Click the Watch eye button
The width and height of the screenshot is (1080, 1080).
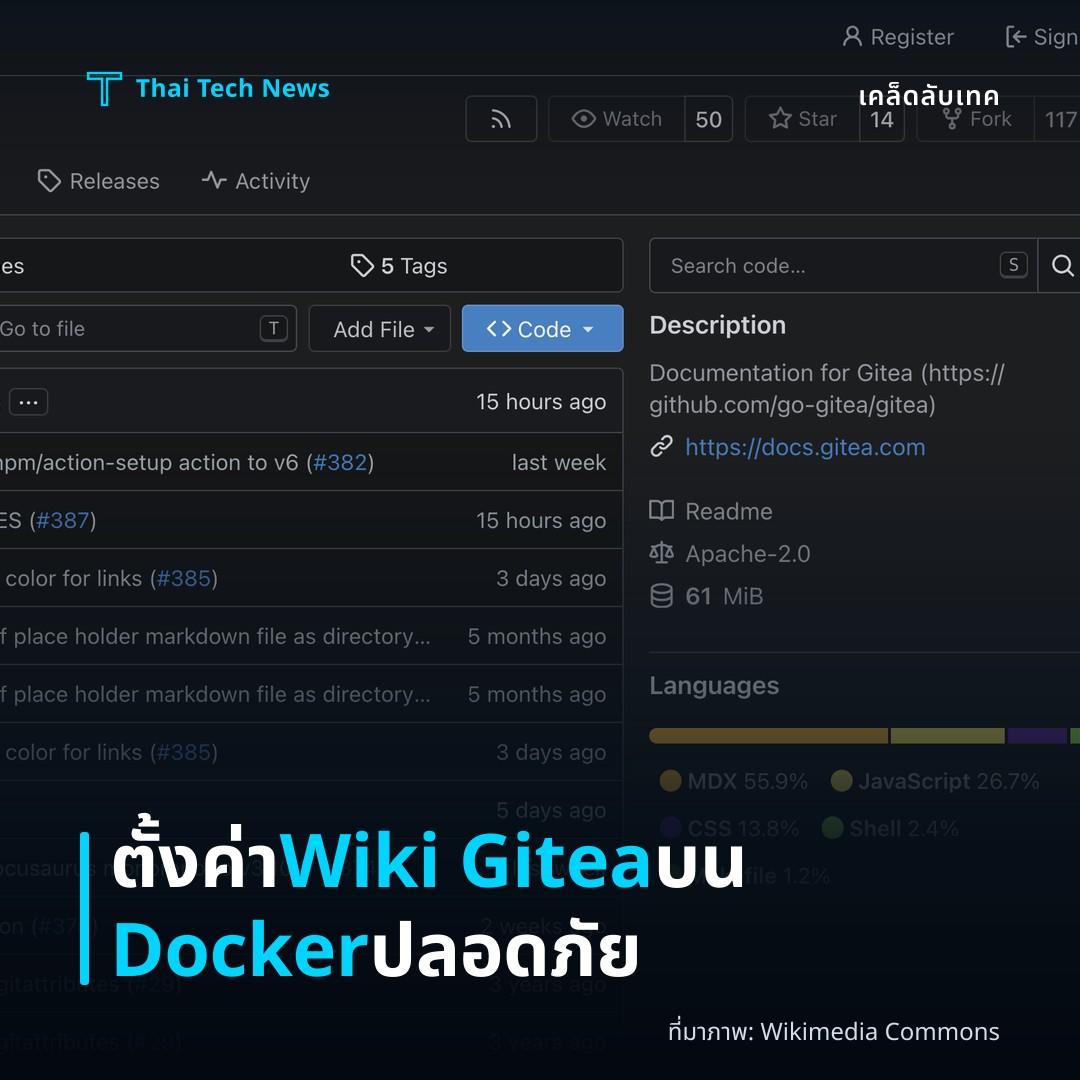tap(616, 119)
